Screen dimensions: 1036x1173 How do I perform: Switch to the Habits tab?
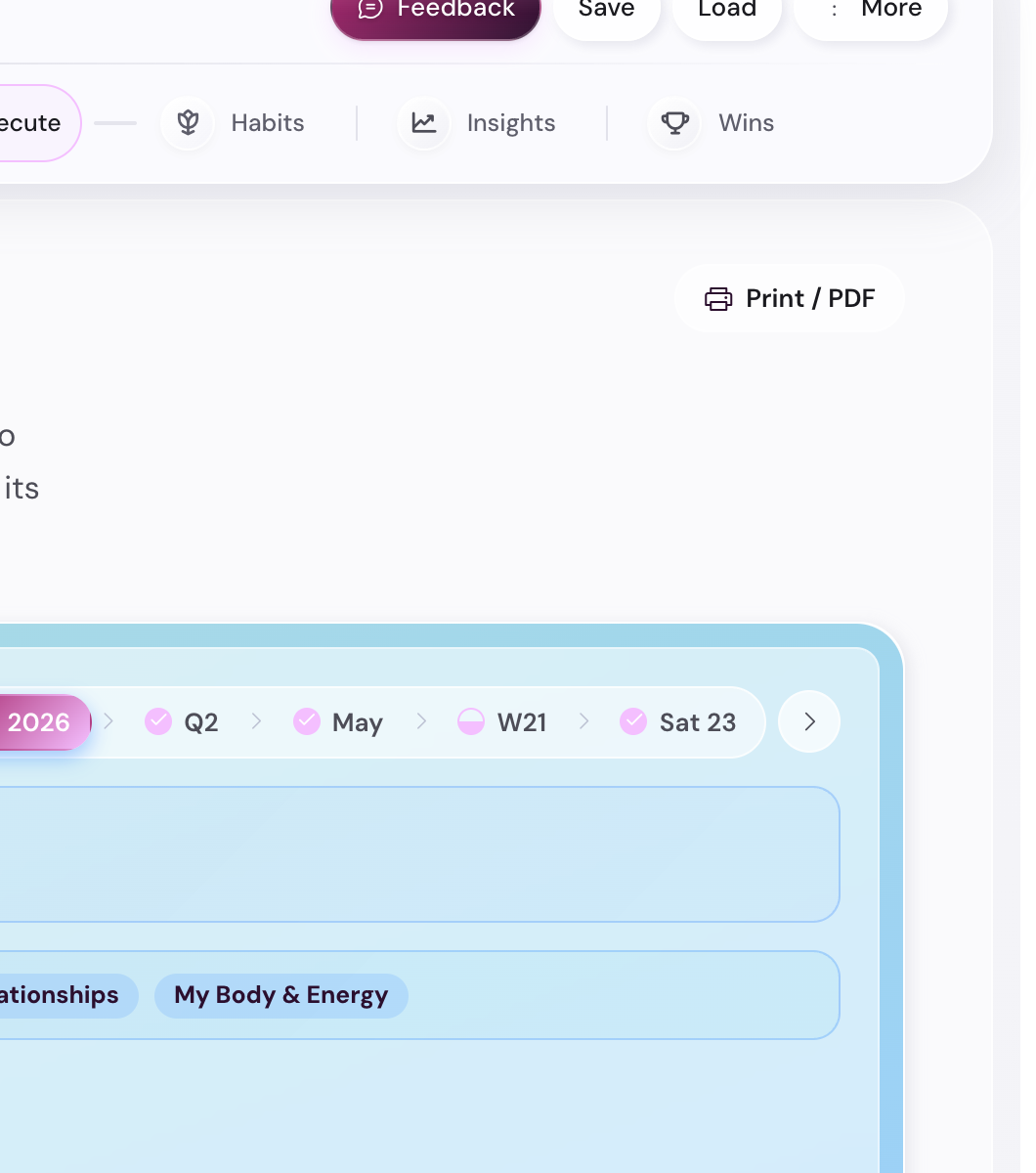click(234, 123)
